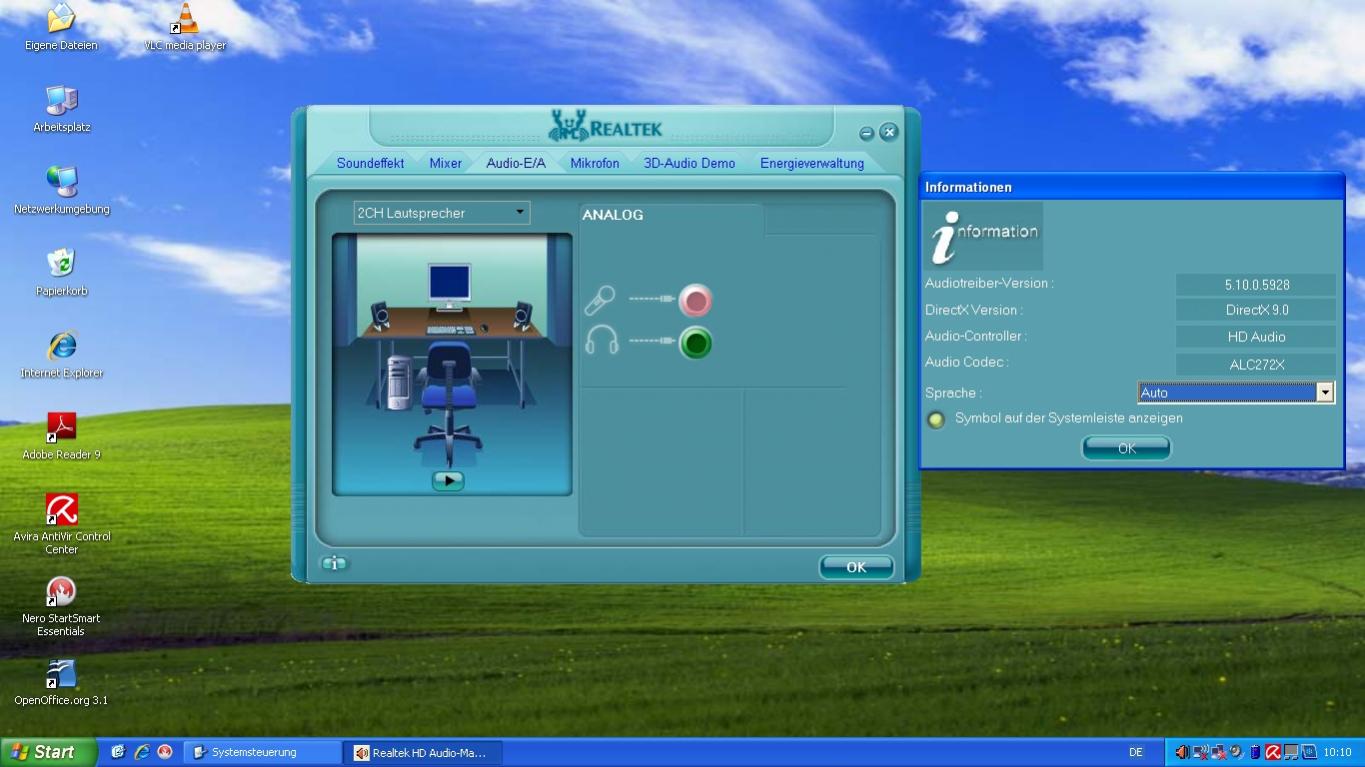This screenshot has width=1365, height=767.
Task: Click the Internet Explorer quick launch icon
Action: (142, 752)
